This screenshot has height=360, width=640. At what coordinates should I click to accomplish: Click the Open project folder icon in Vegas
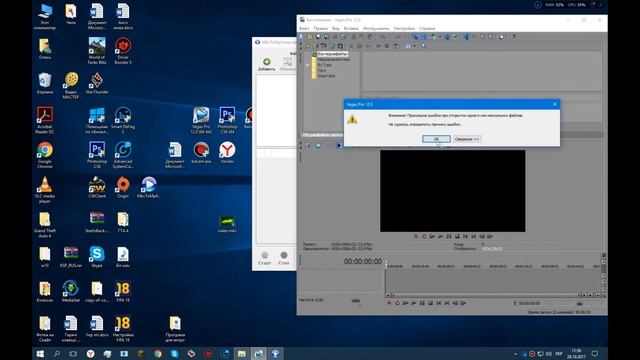(x=310, y=37)
